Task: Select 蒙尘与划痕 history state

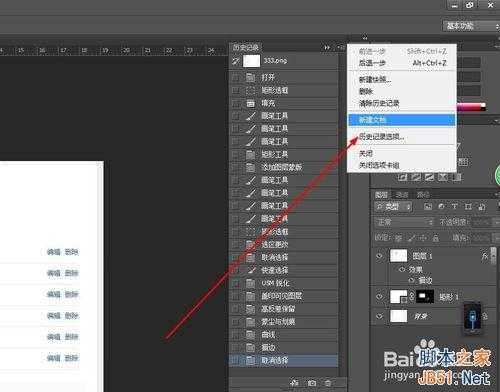Action: point(284,322)
